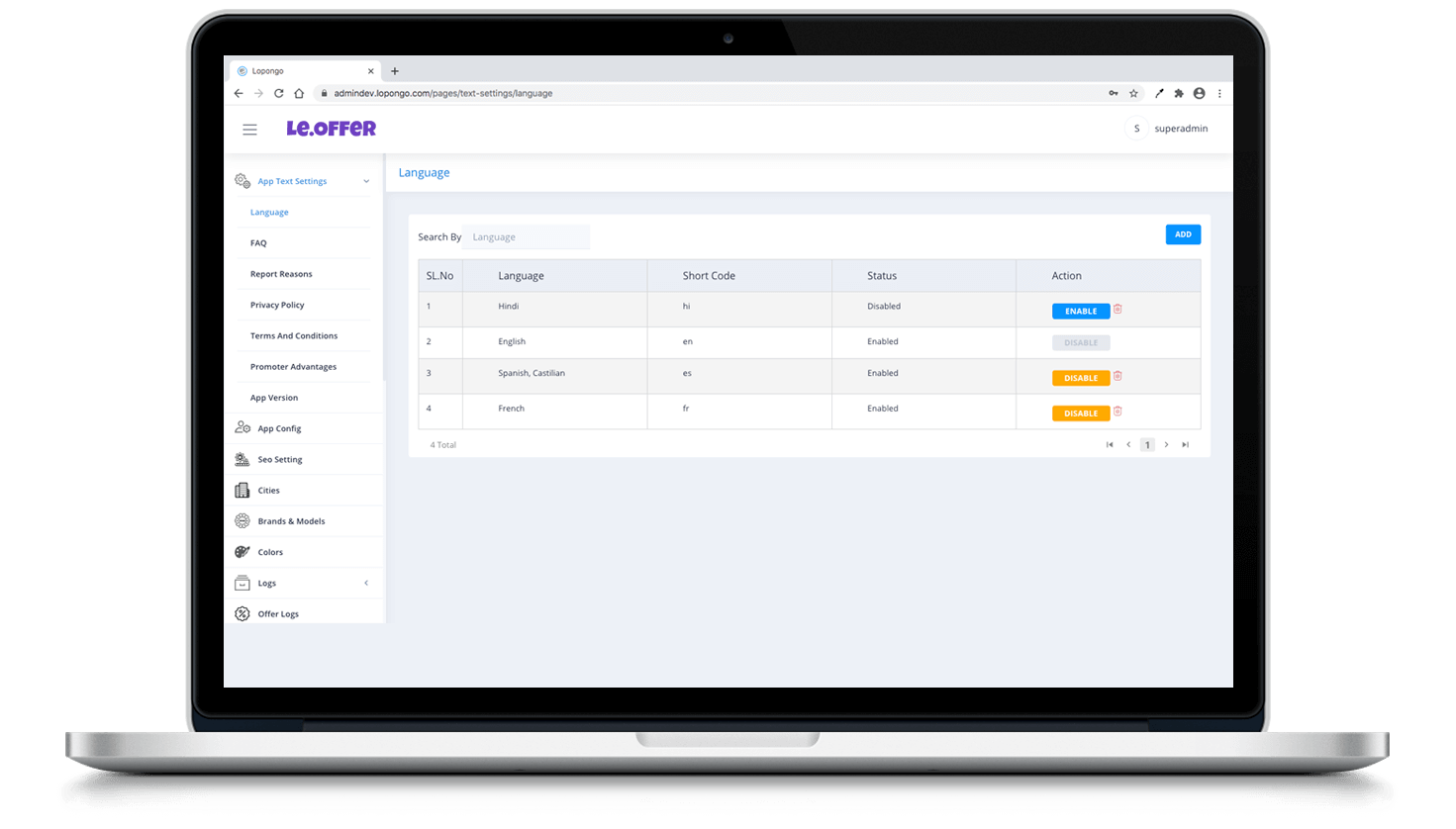The width and height of the screenshot is (1456, 829).
Task: Click the Brands & Models icon
Action: click(243, 520)
